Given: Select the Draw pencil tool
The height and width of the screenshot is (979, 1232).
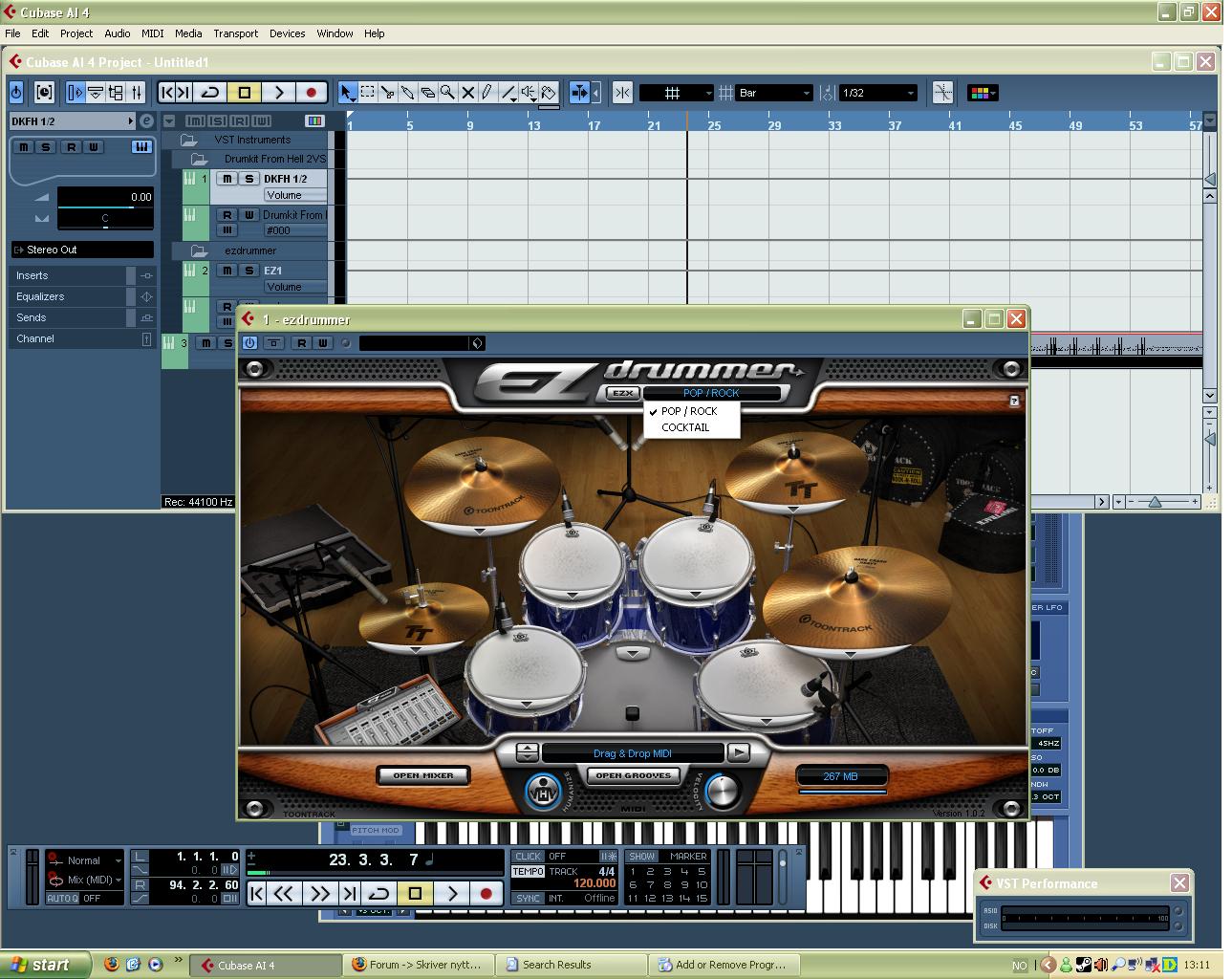Looking at the screenshot, I should point(487,93).
